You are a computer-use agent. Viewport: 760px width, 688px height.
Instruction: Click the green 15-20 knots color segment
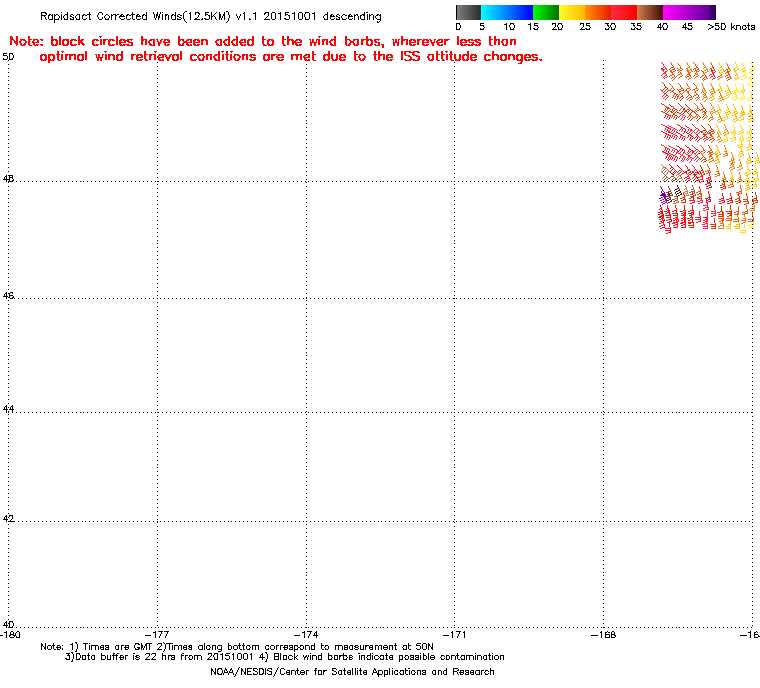(x=546, y=12)
